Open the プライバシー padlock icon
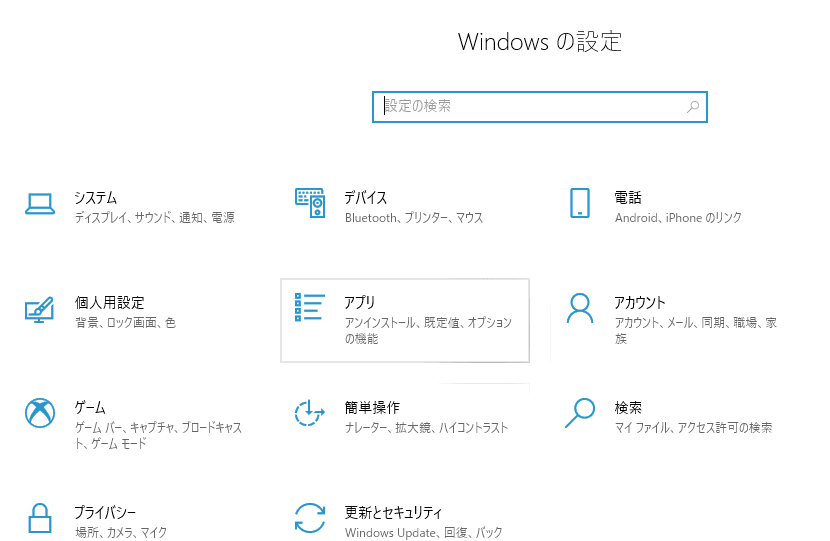This screenshot has height=541, width=830. 40,518
